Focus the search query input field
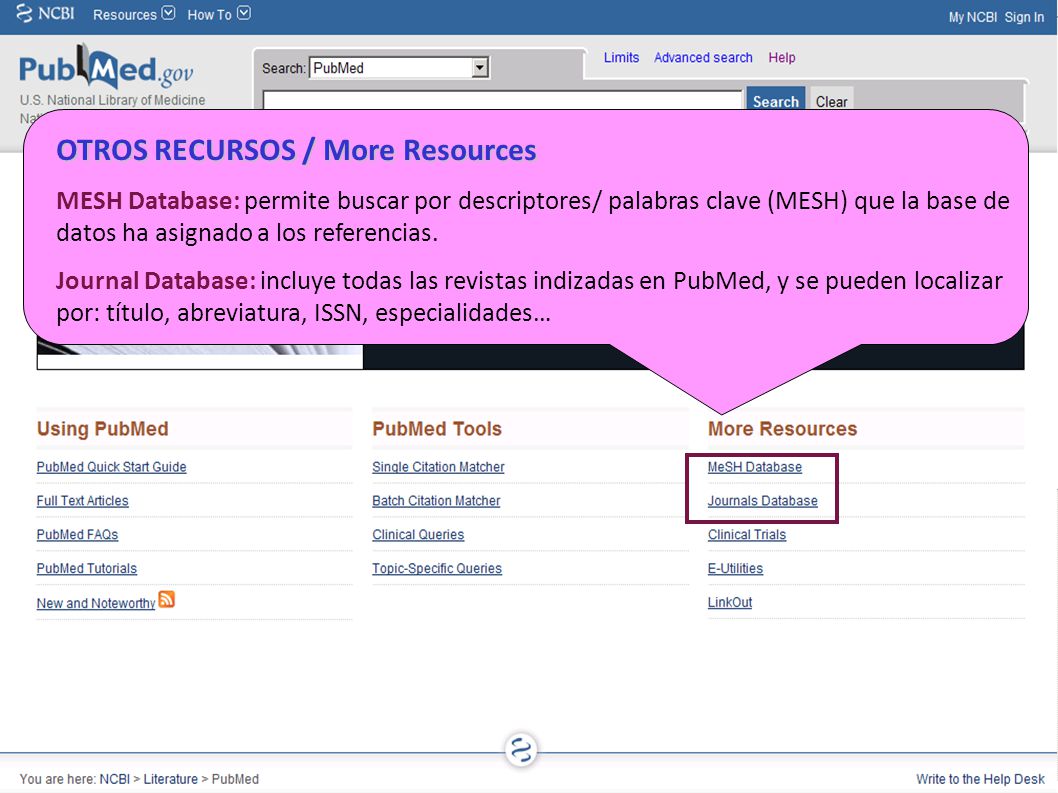Viewport: 1058px width, 793px height. click(502, 101)
